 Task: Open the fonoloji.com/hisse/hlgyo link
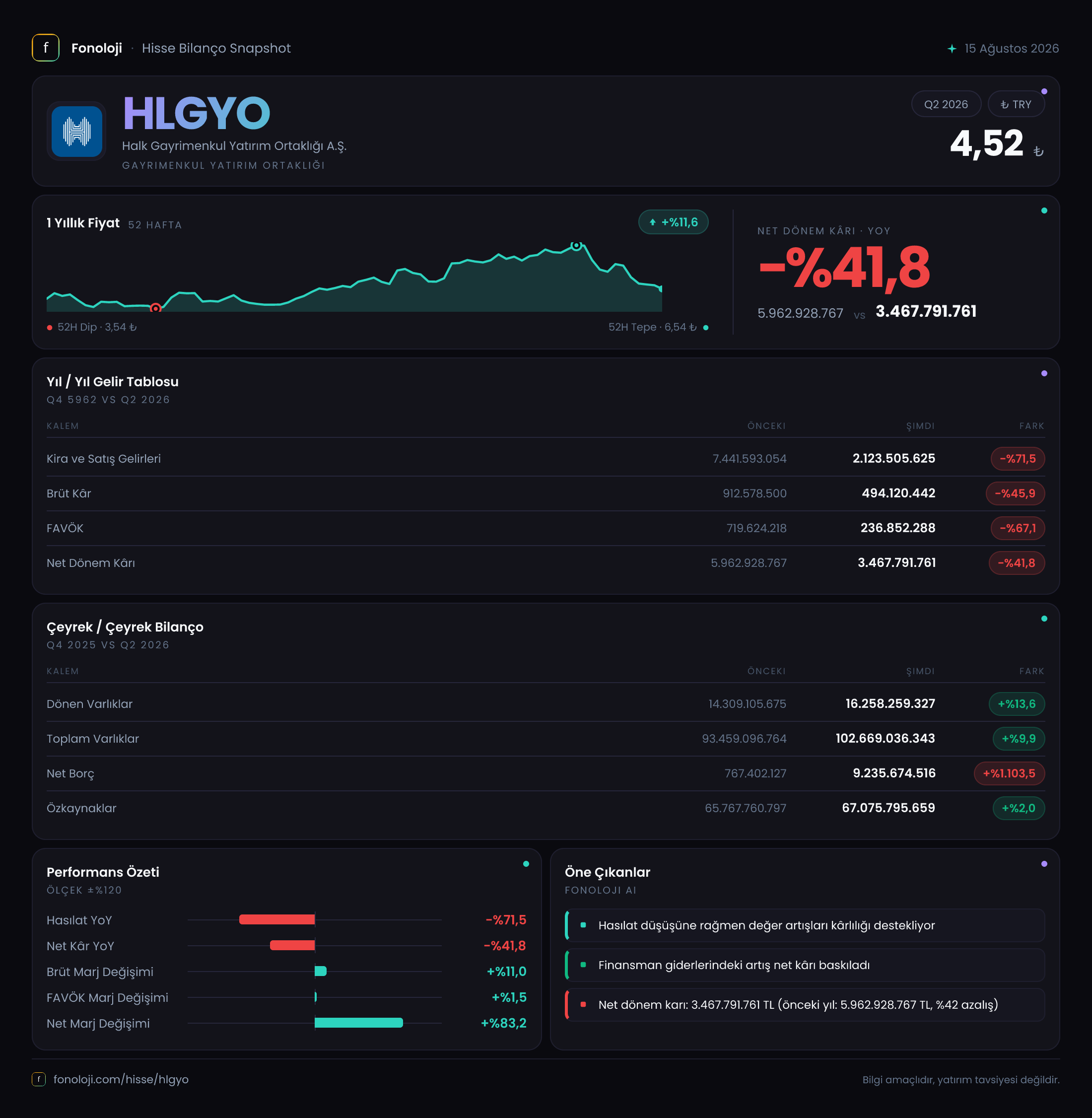coord(121,1079)
